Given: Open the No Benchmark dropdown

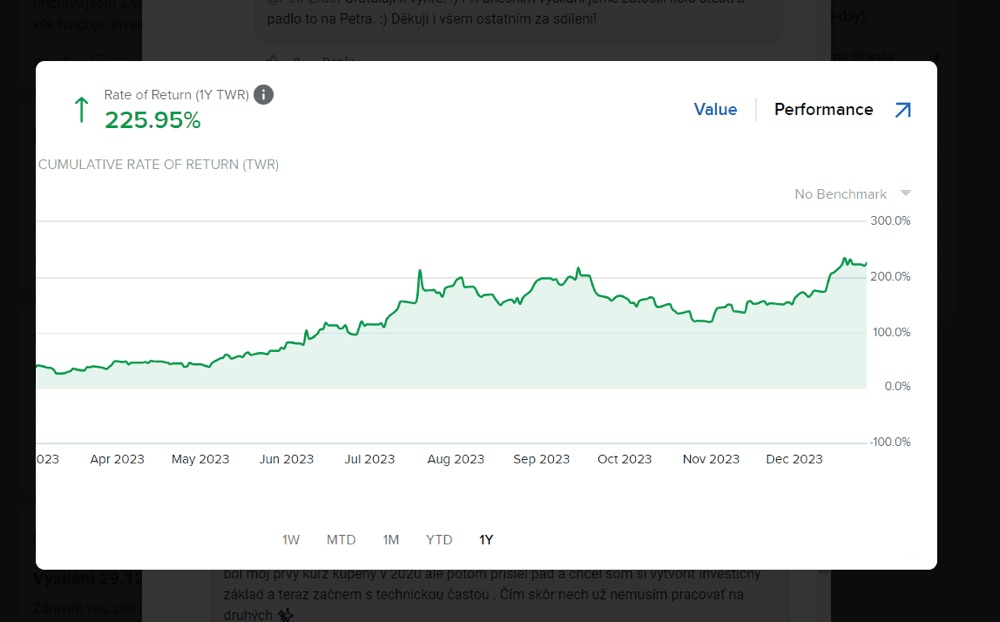Looking at the screenshot, I should point(852,194).
